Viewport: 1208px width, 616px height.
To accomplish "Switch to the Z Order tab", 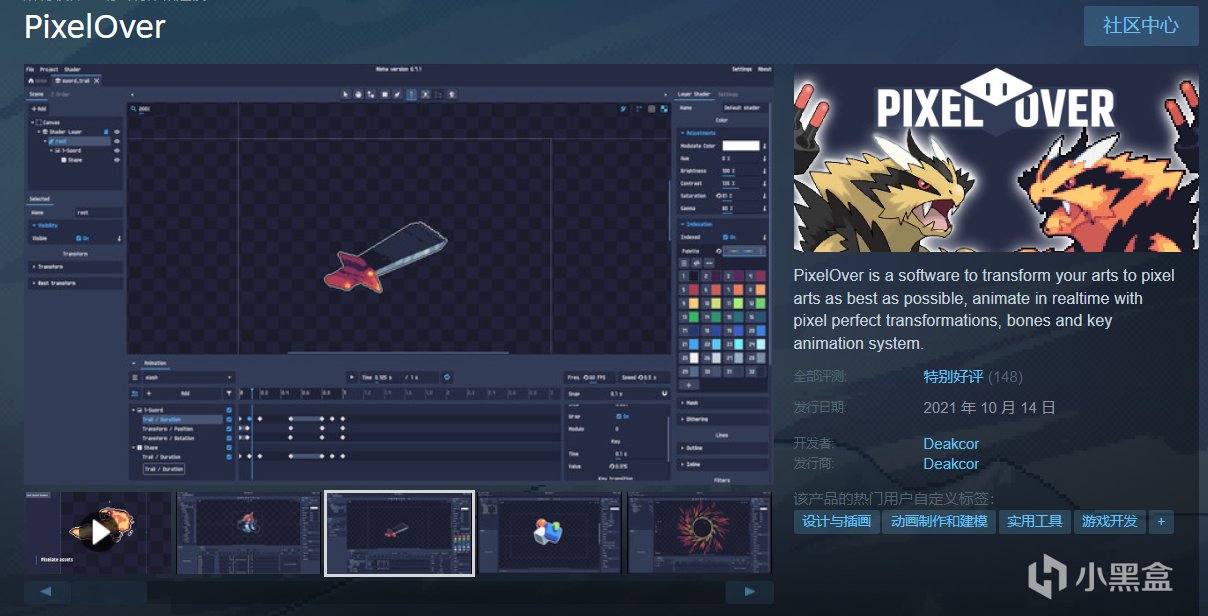I will [61, 94].
